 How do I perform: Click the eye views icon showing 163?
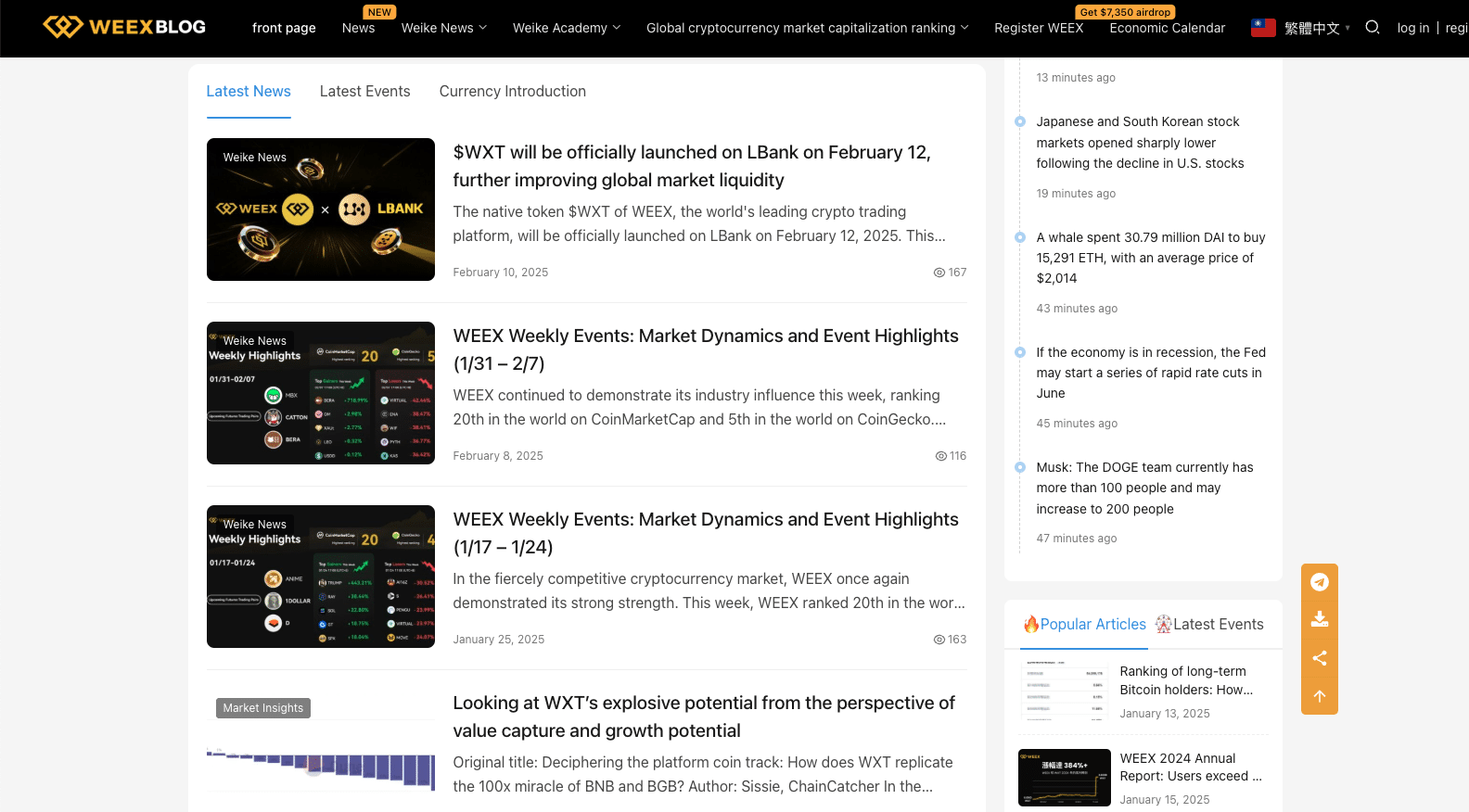(x=939, y=640)
